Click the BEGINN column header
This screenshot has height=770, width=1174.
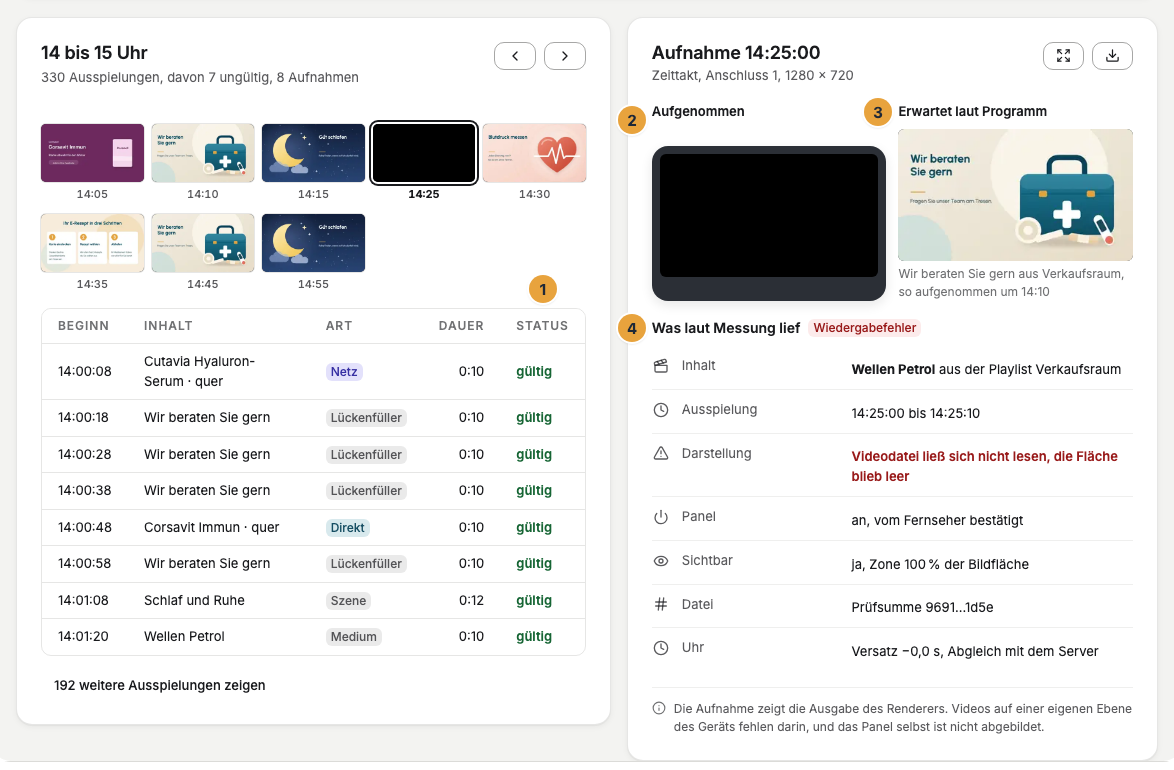pyautogui.click(x=83, y=326)
